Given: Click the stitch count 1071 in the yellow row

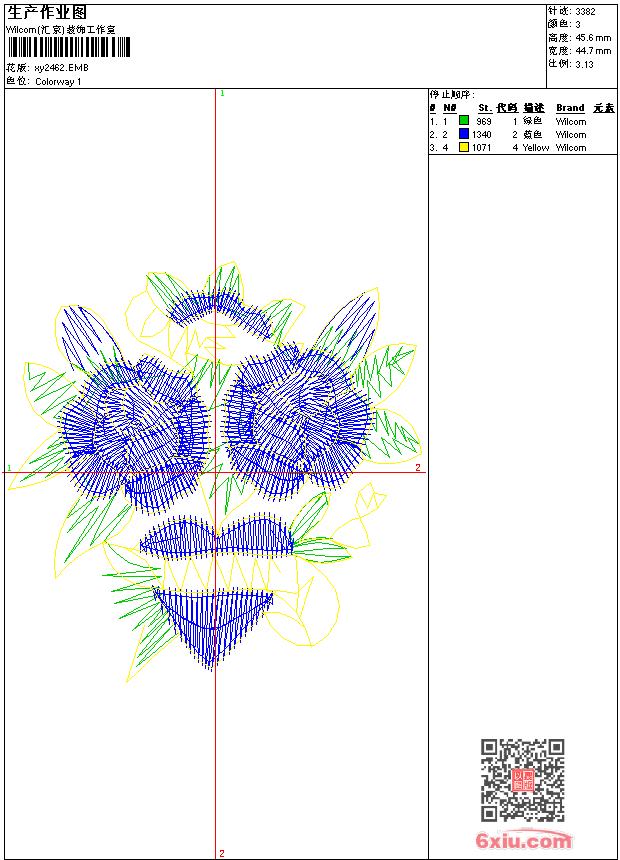Looking at the screenshot, I should coord(481,148).
